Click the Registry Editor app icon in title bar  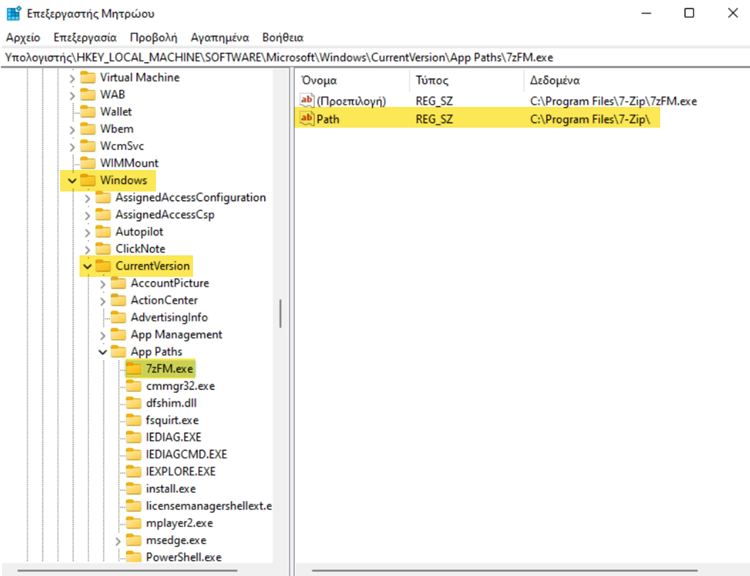pyautogui.click(x=13, y=13)
